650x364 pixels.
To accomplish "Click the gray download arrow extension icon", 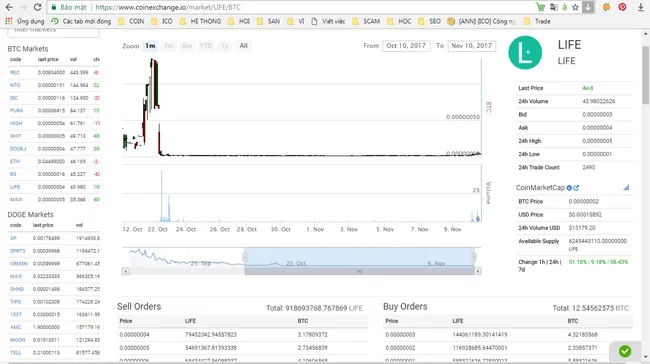I will coord(588,7).
